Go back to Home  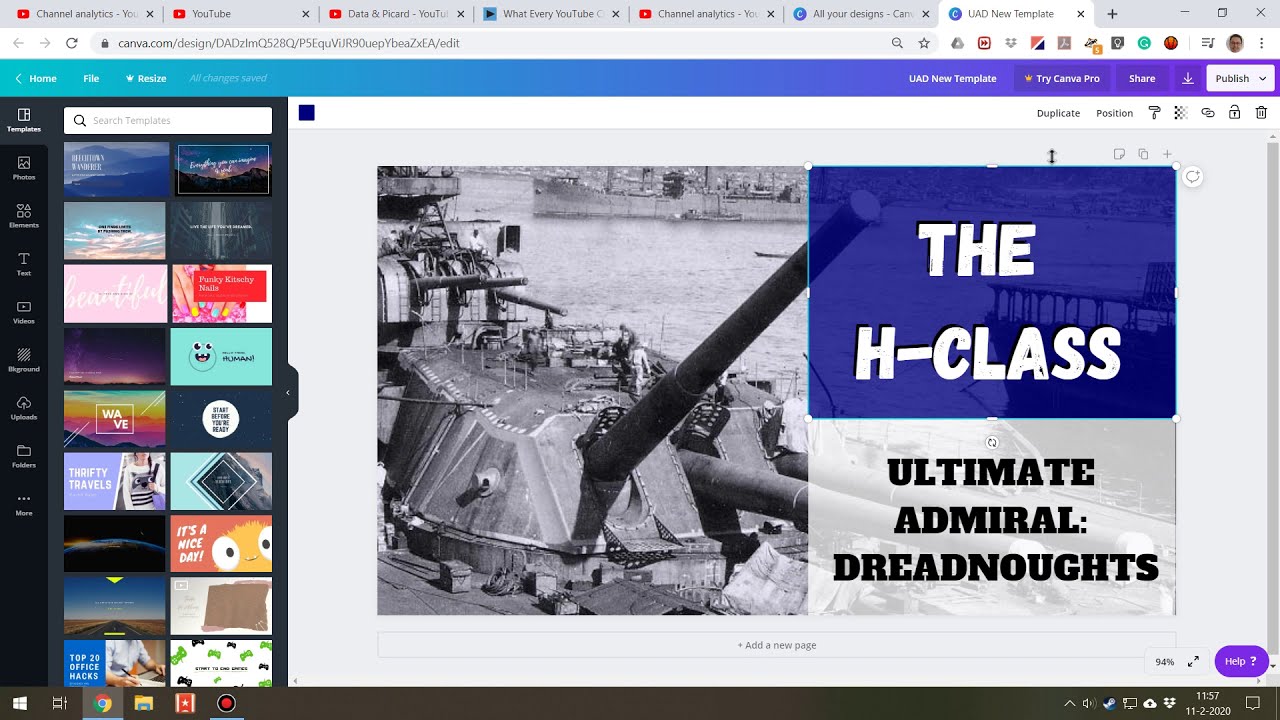click(36, 78)
